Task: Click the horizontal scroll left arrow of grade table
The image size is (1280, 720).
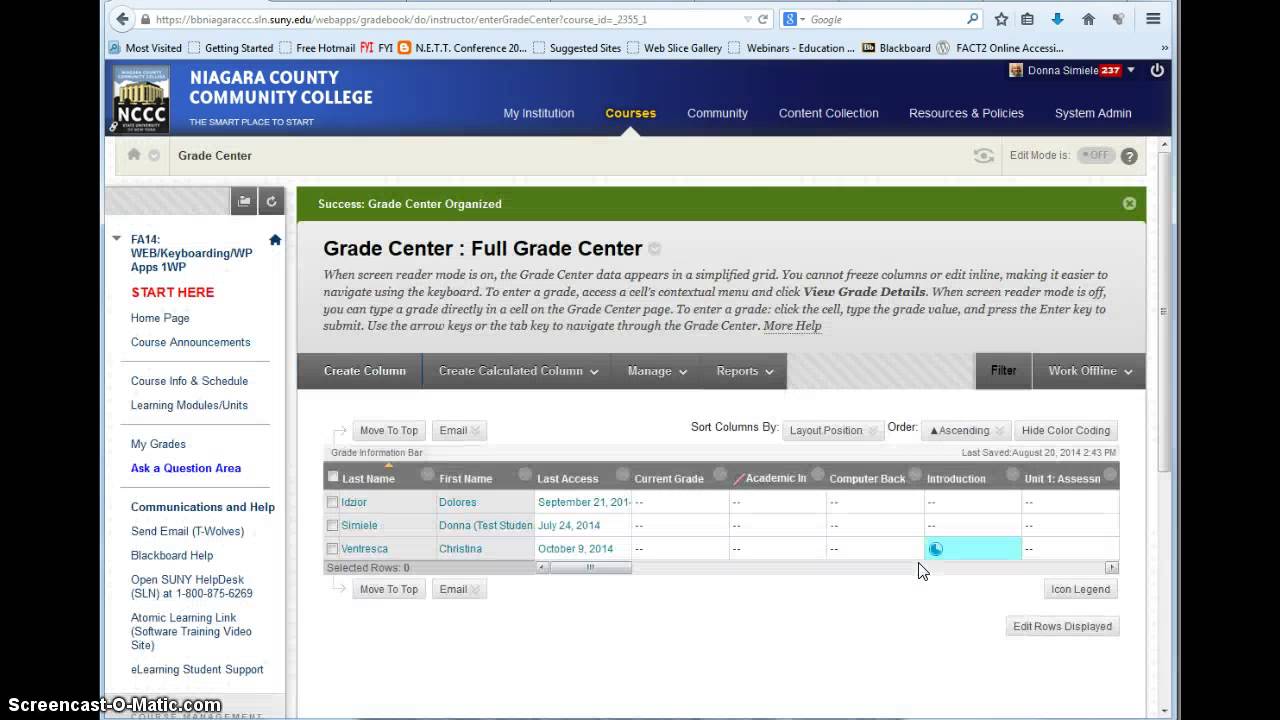Action: pyautogui.click(x=542, y=567)
